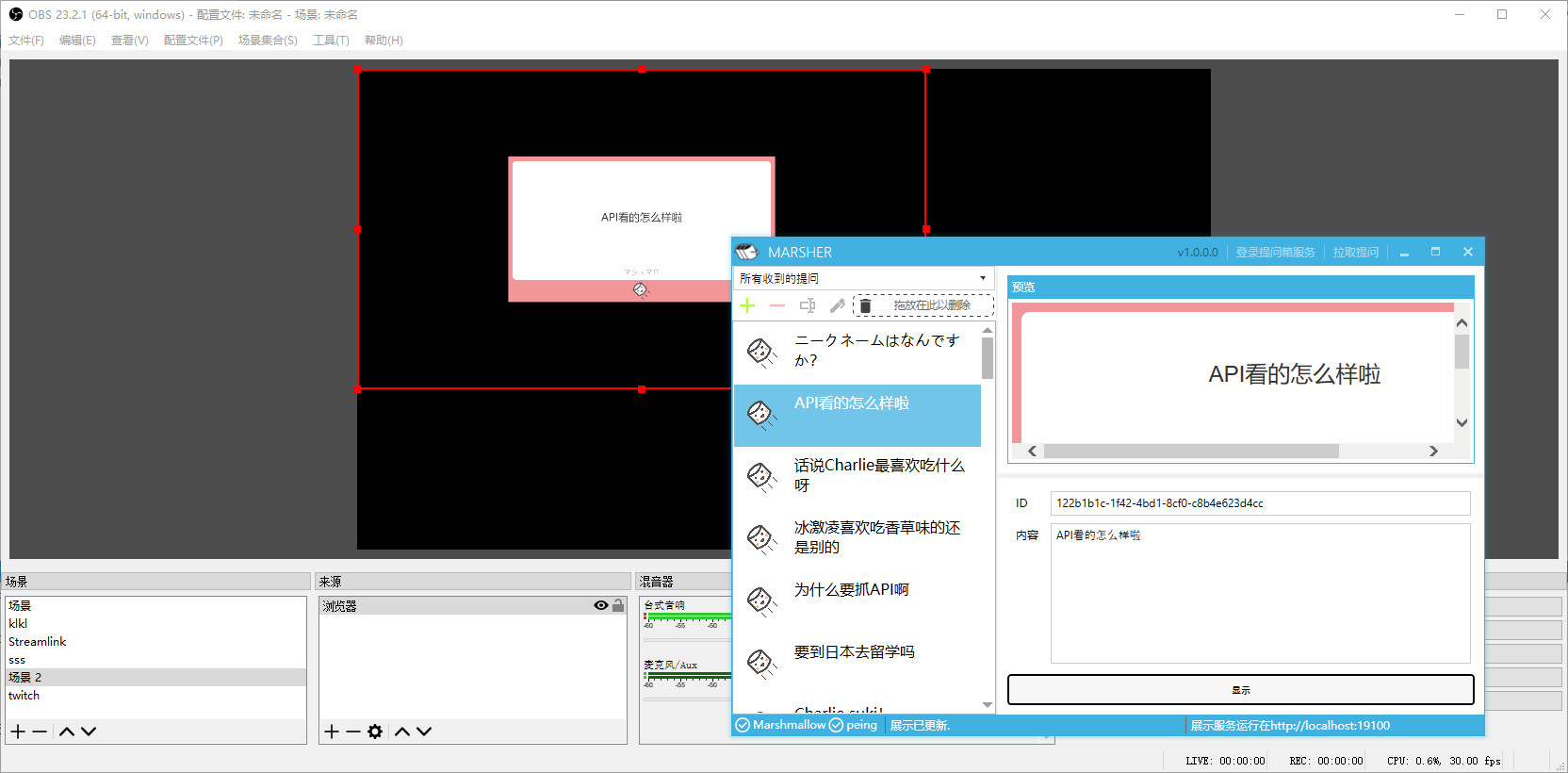This screenshot has width=1568, height=773.
Task: Click the 显示 button in Marsher
Action: tap(1241, 690)
